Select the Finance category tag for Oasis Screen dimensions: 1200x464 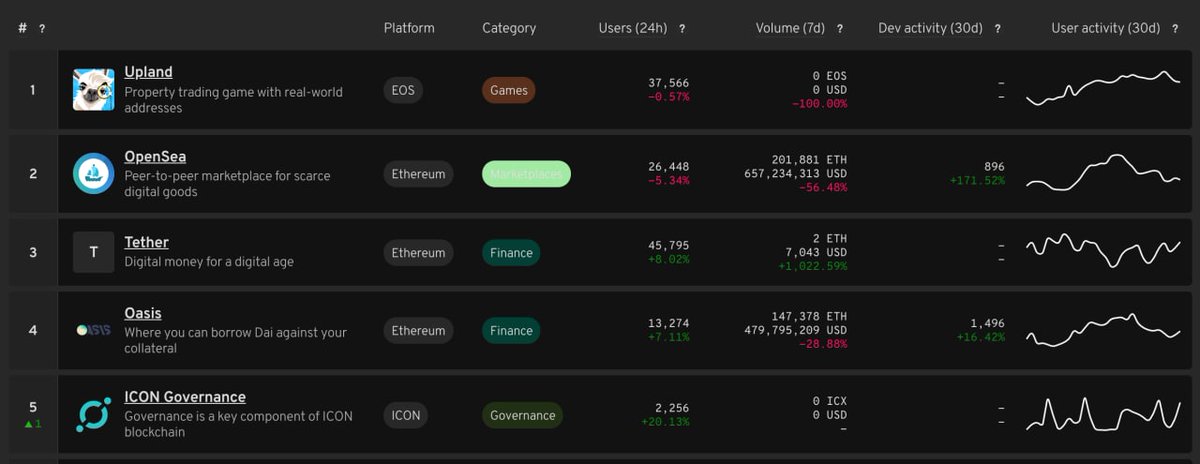point(511,330)
